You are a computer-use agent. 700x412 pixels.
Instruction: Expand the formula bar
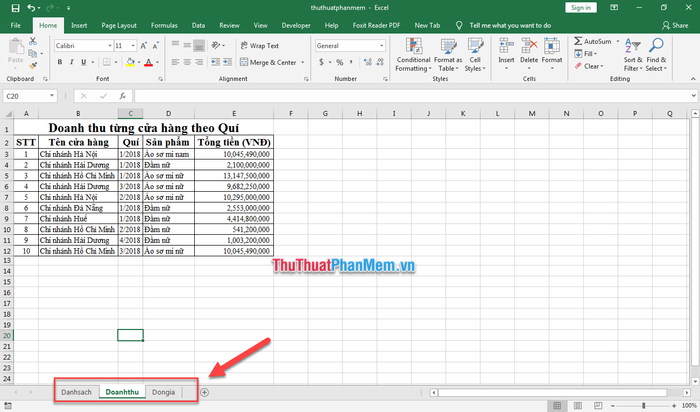point(693,96)
